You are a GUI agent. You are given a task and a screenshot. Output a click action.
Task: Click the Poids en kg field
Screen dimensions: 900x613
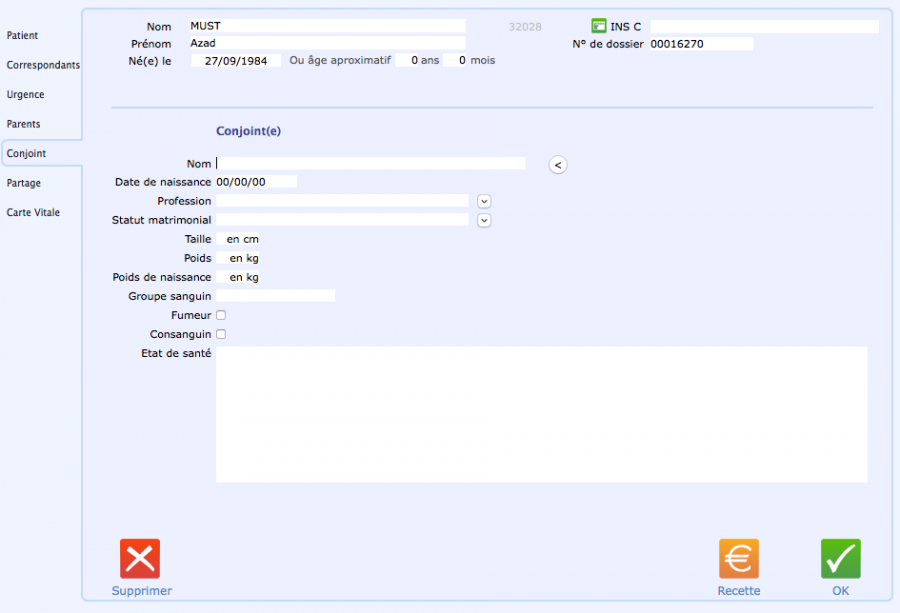(x=238, y=258)
